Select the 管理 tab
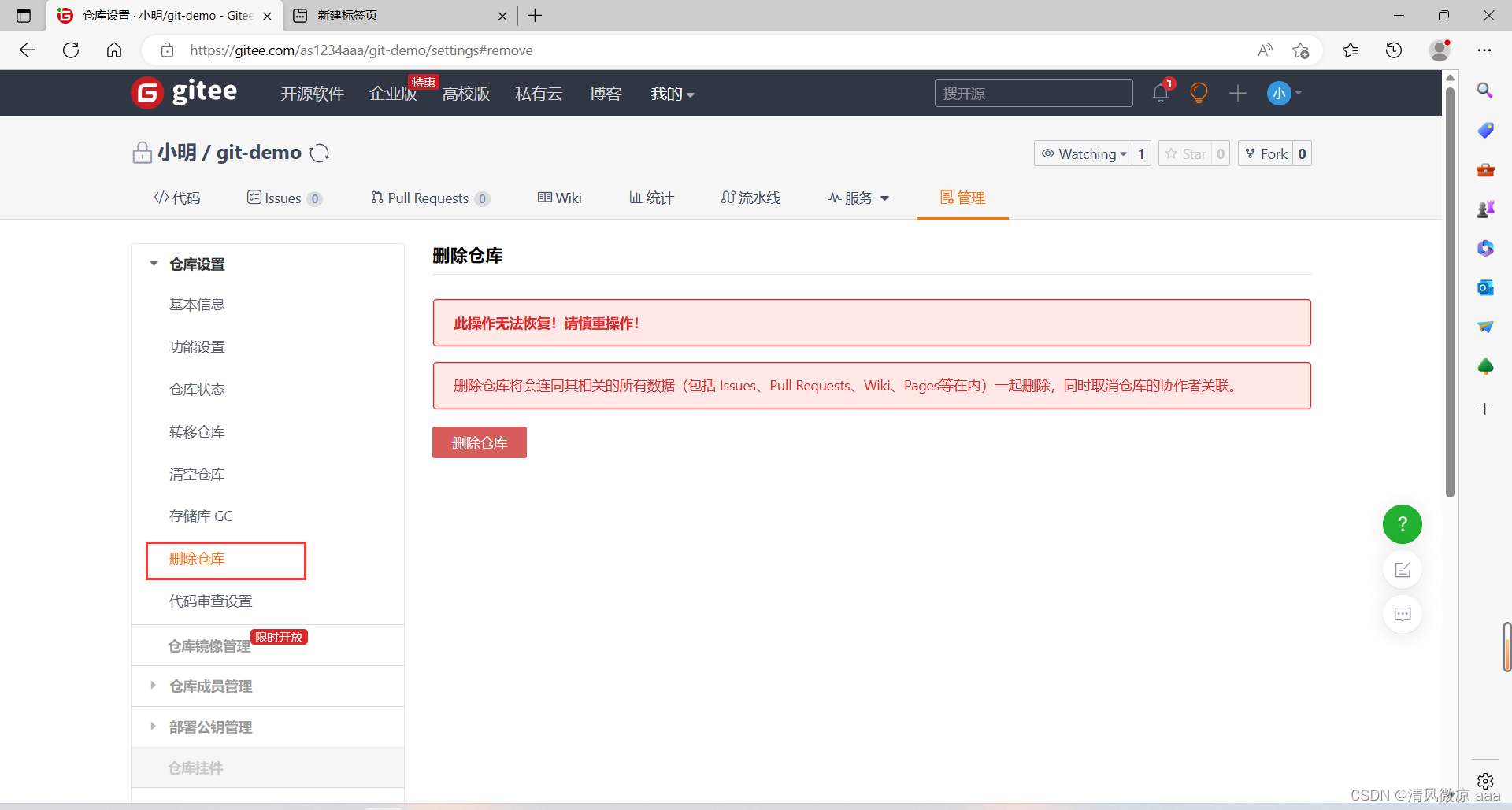Screen dimensions: 1512x810 pos(962,198)
